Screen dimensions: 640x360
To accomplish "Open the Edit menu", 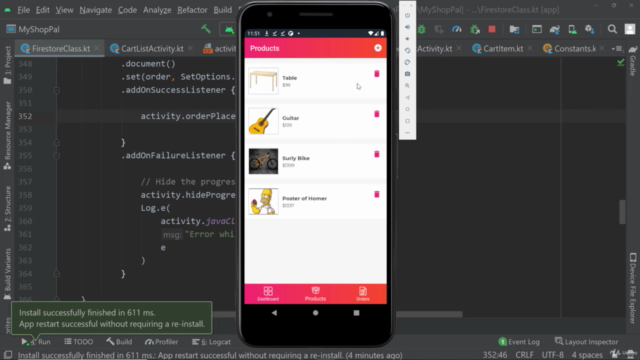I will (x=42, y=10).
